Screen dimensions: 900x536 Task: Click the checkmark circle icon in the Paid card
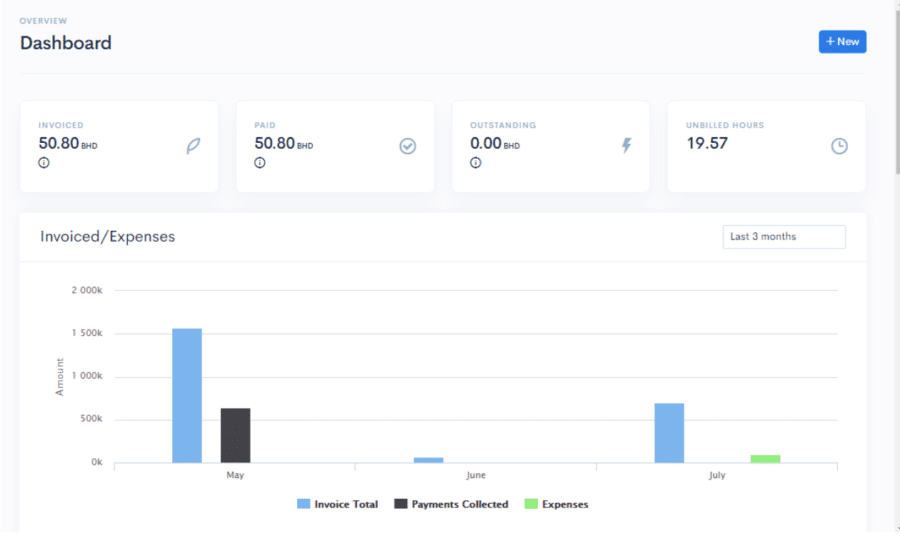tap(408, 146)
